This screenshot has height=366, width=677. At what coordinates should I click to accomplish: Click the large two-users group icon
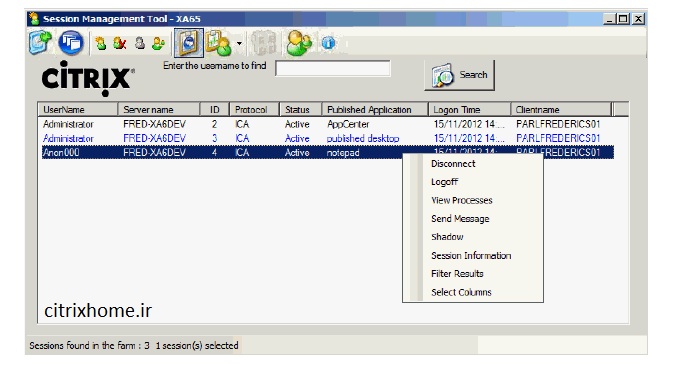click(299, 43)
